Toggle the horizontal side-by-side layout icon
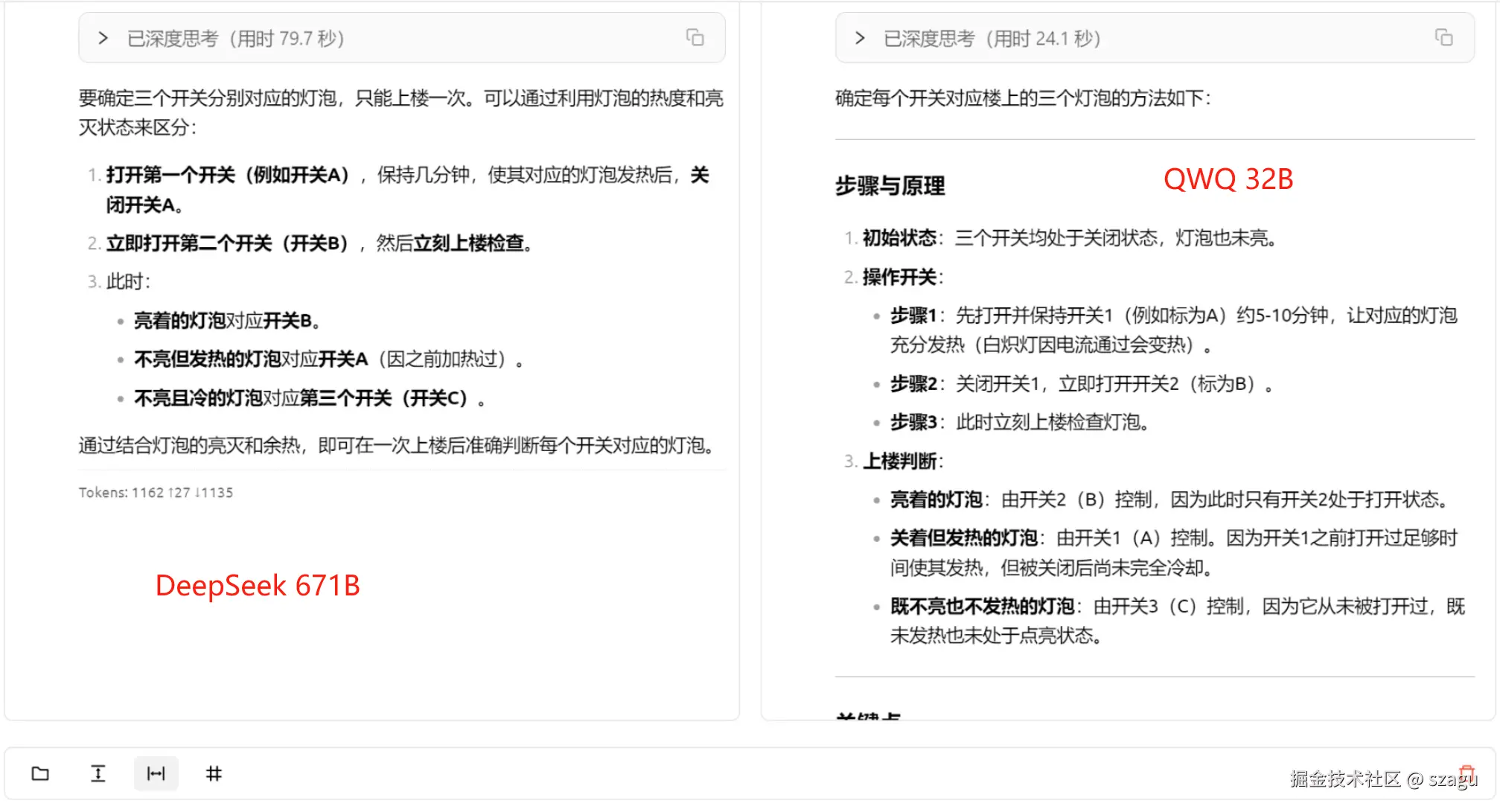The width and height of the screenshot is (1500, 812). (x=156, y=773)
